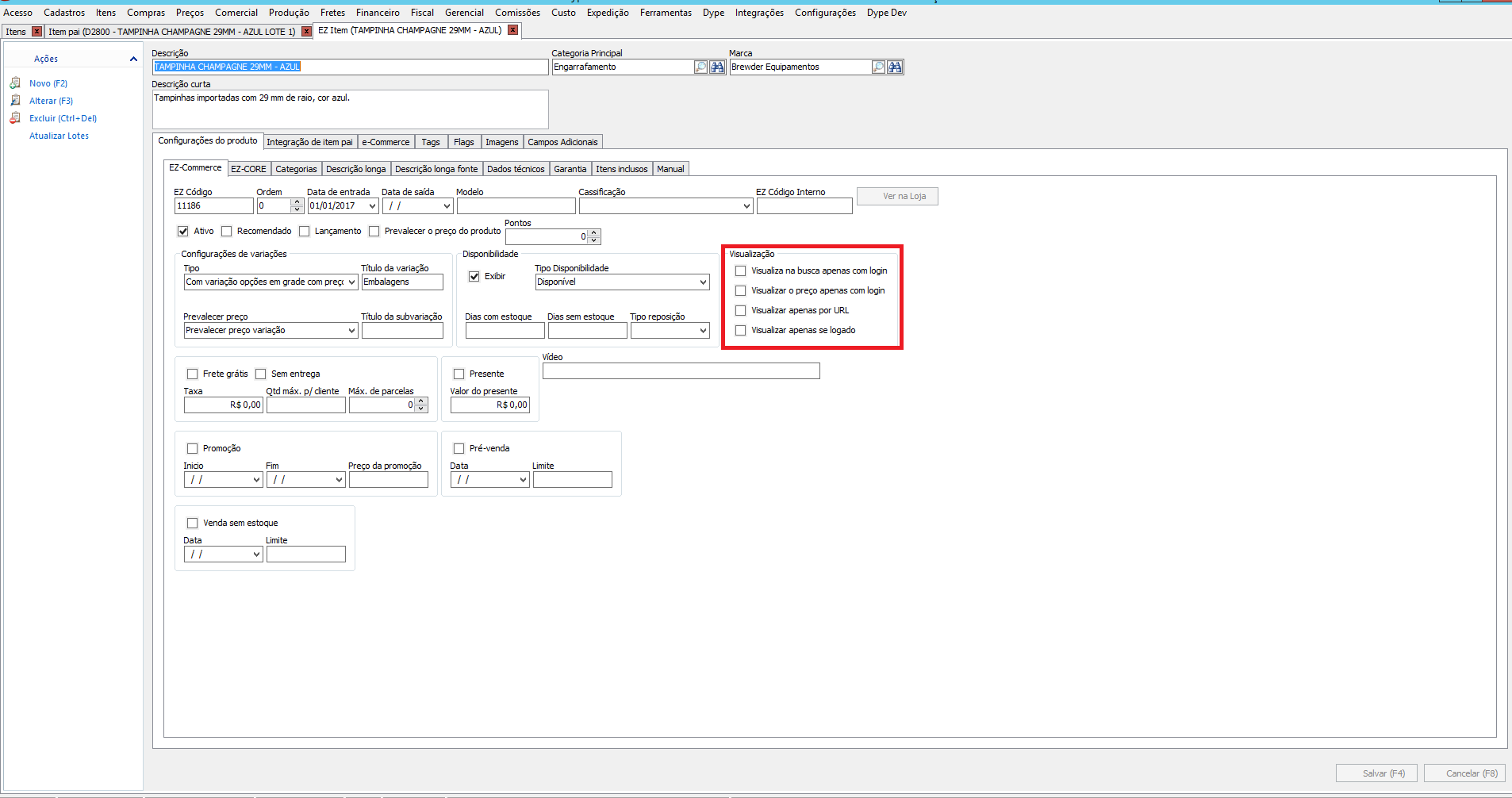The height and width of the screenshot is (798, 1512).
Task: Increase the Ordem spinner value
Action: tap(297, 202)
